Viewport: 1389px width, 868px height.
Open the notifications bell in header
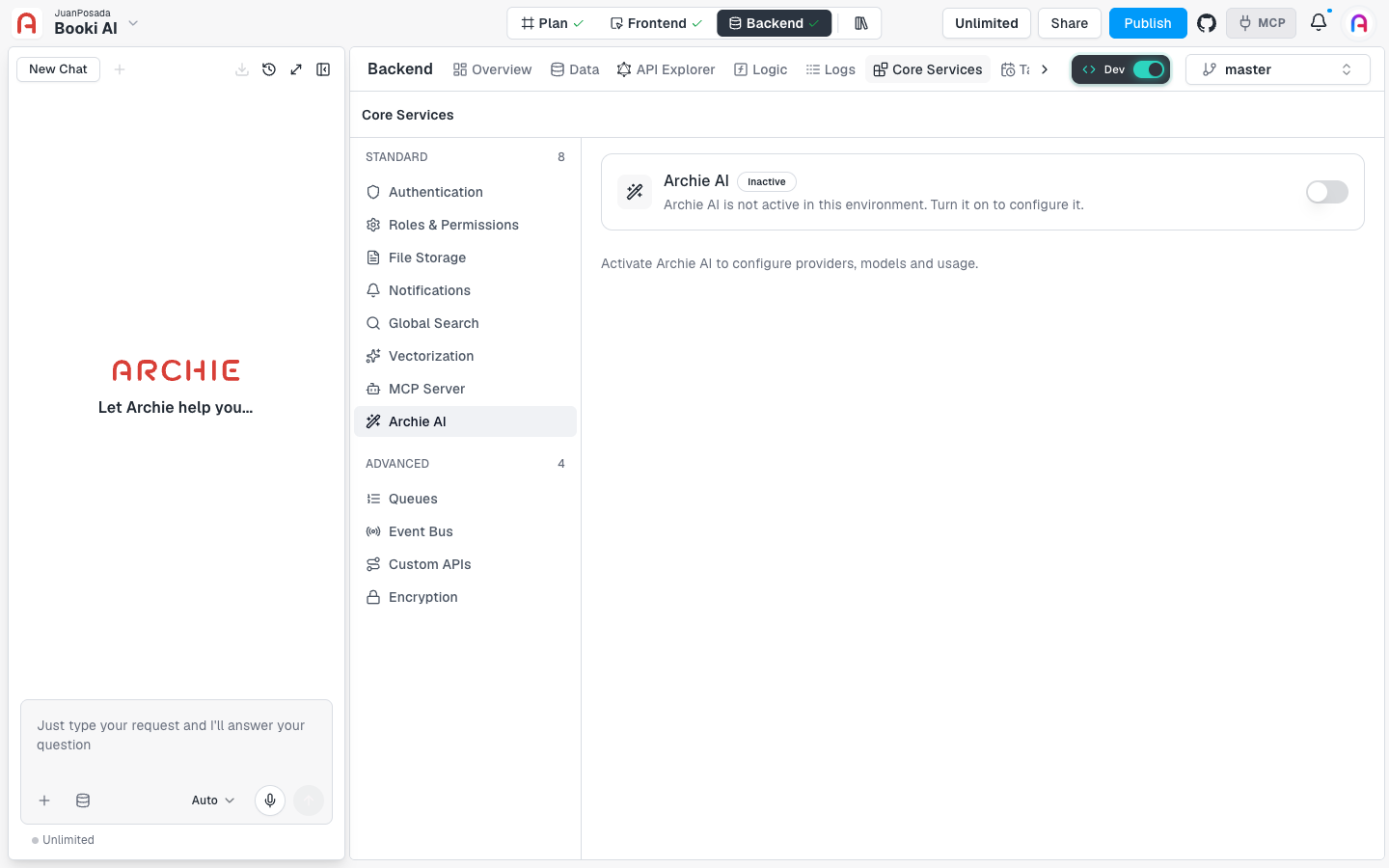[1319, 22]
